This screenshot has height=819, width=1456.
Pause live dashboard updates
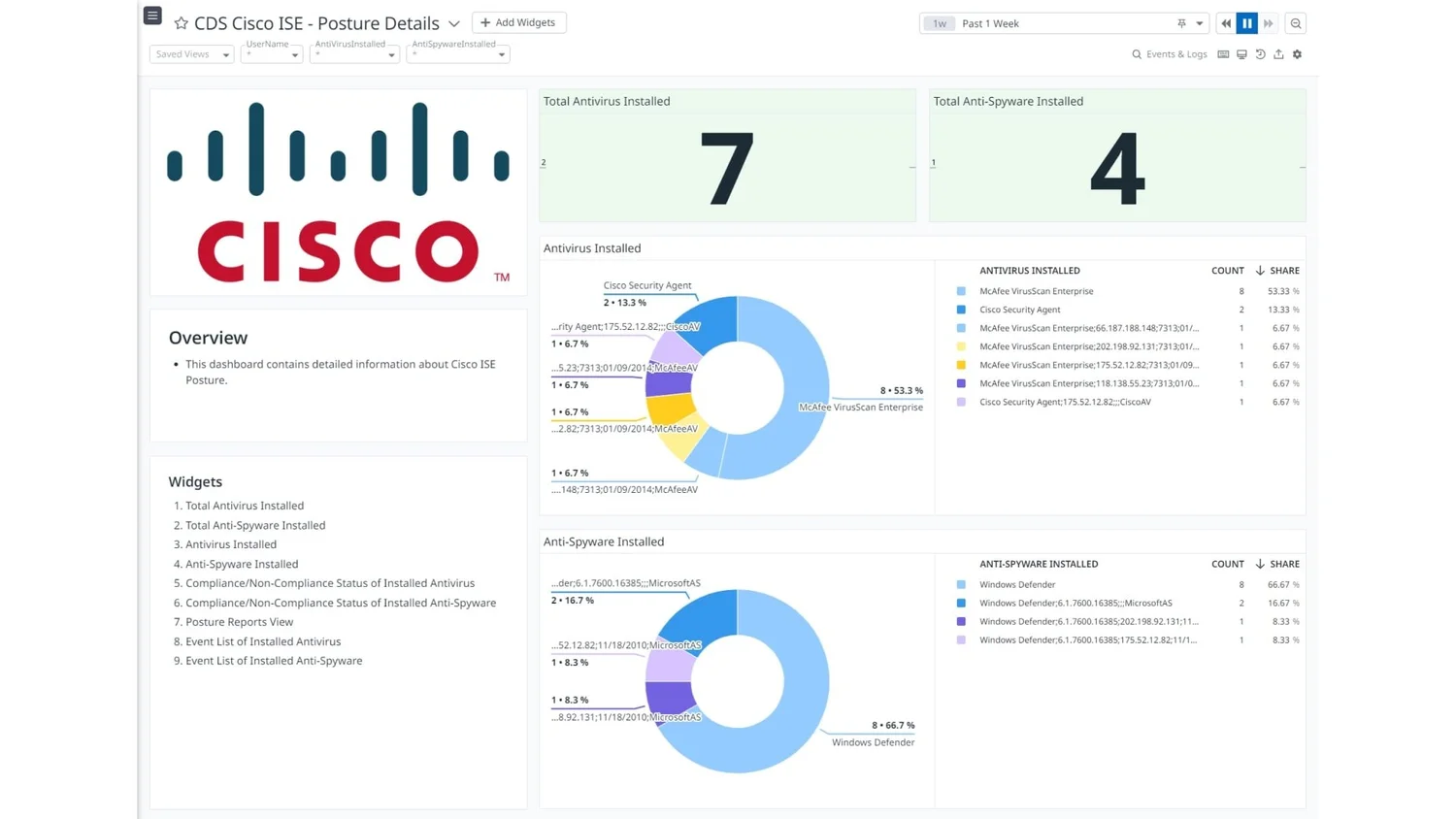1247,23
